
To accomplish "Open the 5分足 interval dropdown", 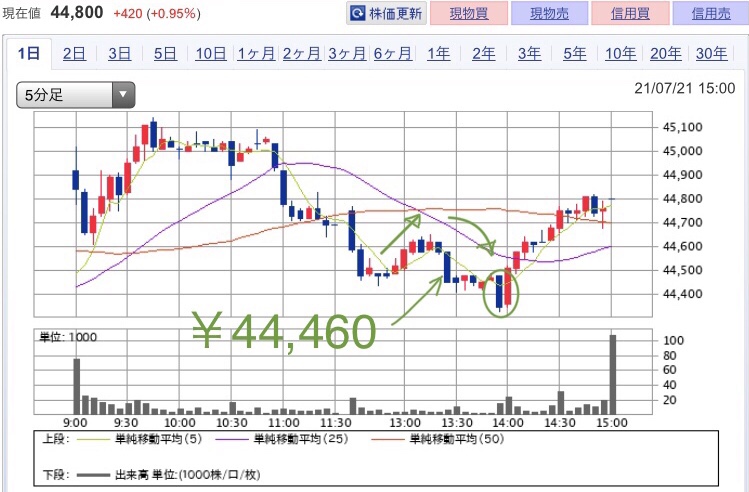I will coord(75,95).
